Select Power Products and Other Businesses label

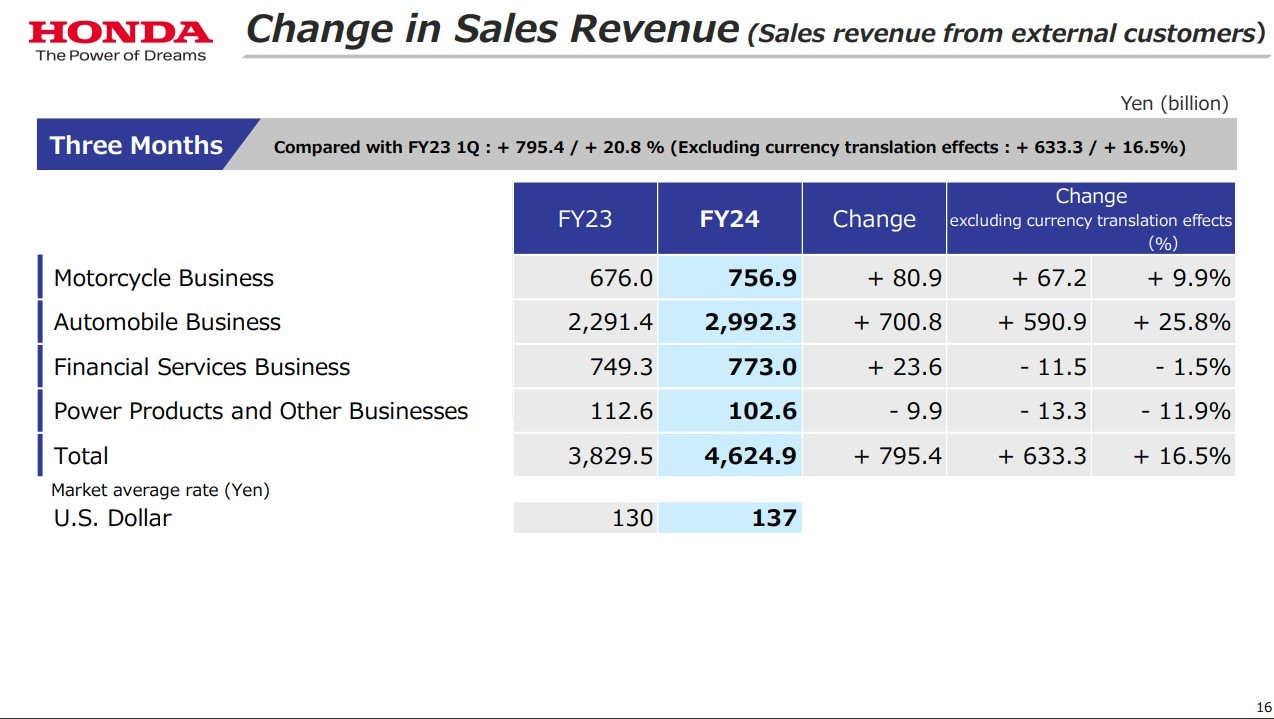[261, 411]
